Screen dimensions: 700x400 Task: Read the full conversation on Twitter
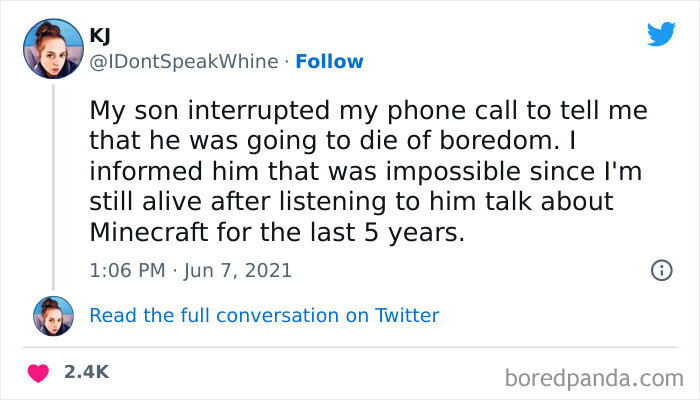click(x=264, y=316)
